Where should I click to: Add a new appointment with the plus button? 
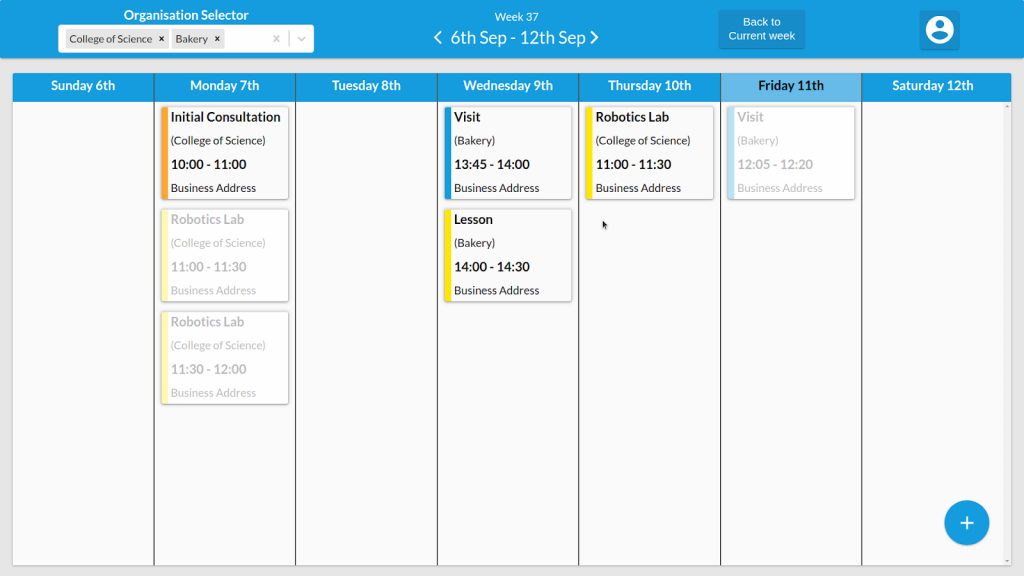(x=966, y=522)
